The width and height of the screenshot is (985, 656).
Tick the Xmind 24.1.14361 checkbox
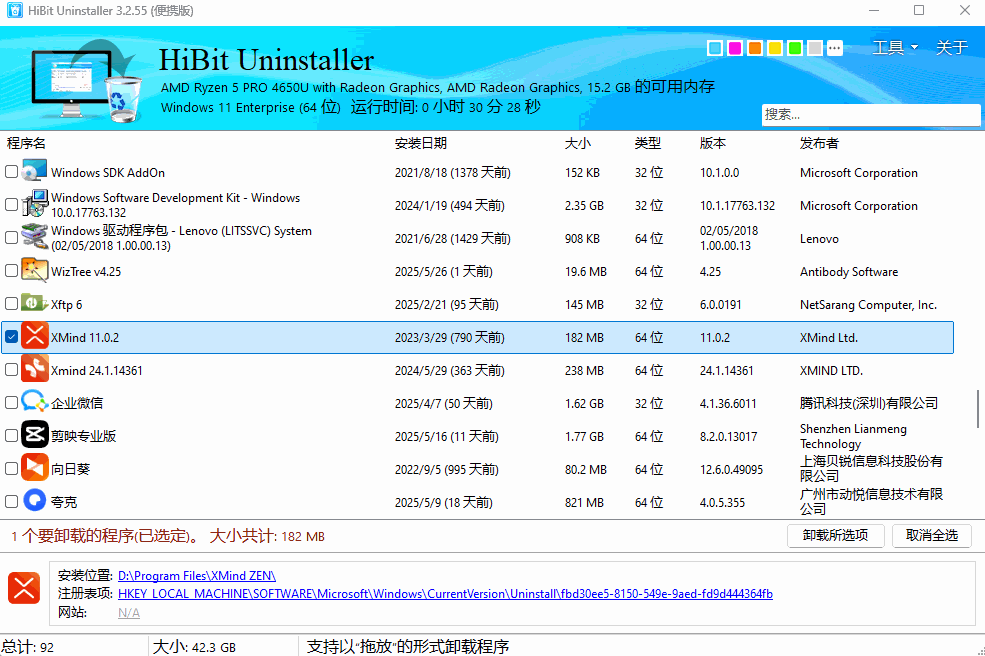[x=11, y=369]
